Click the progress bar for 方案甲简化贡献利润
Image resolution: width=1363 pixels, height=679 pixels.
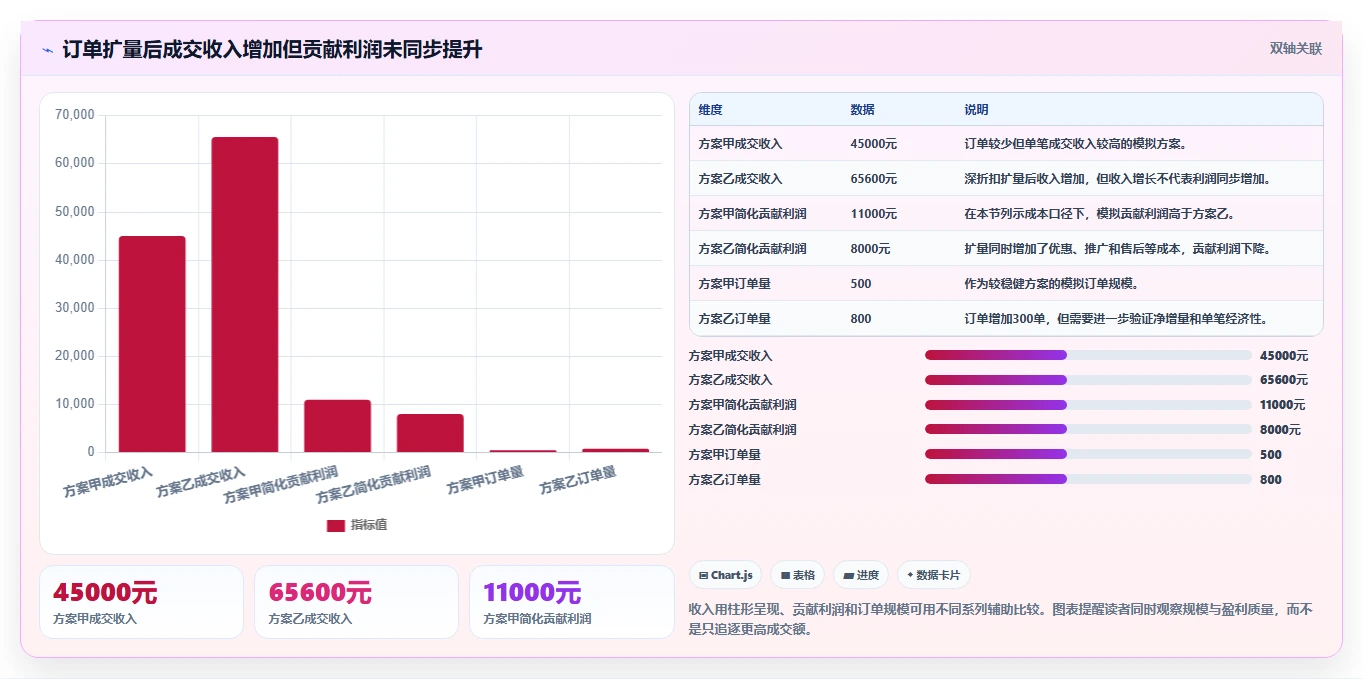click(1088, 405)
